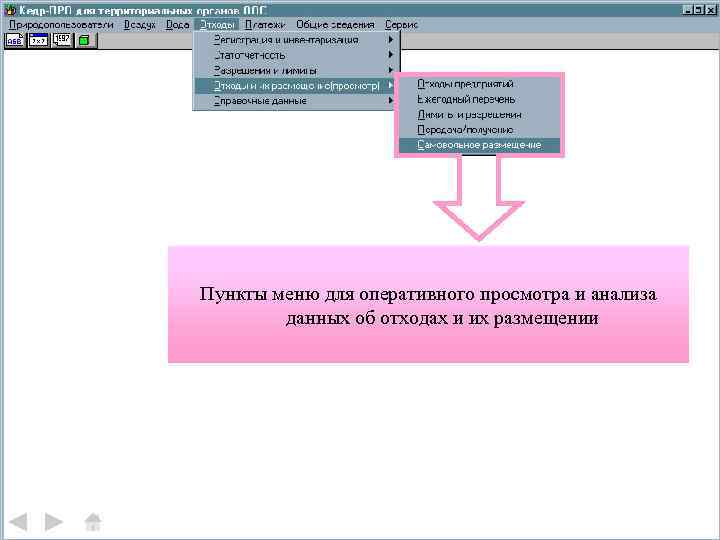Image resolution: width=720 pixels, height=540 pixels.
Task: Expand Регистрация и инвентаризация submenu arrow
Action: (x=391, y=40)
